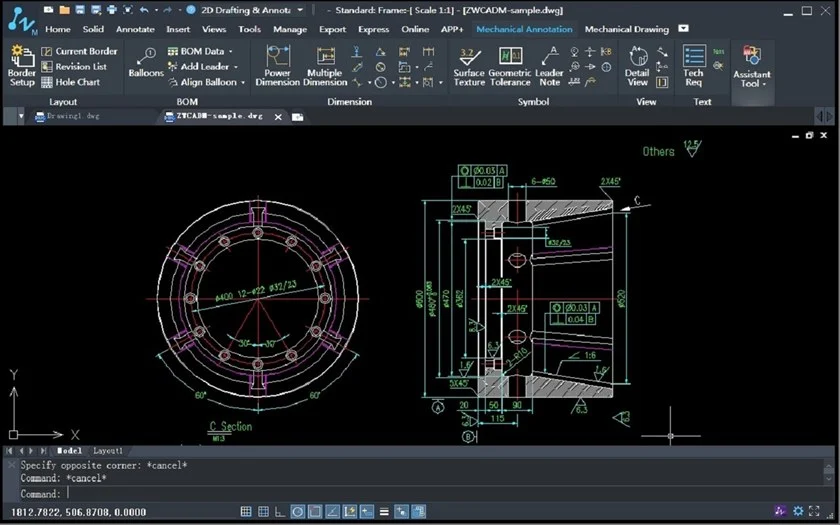Switch to Home ribbon tab
Screen dimensions: 840x525
point(58,29)
